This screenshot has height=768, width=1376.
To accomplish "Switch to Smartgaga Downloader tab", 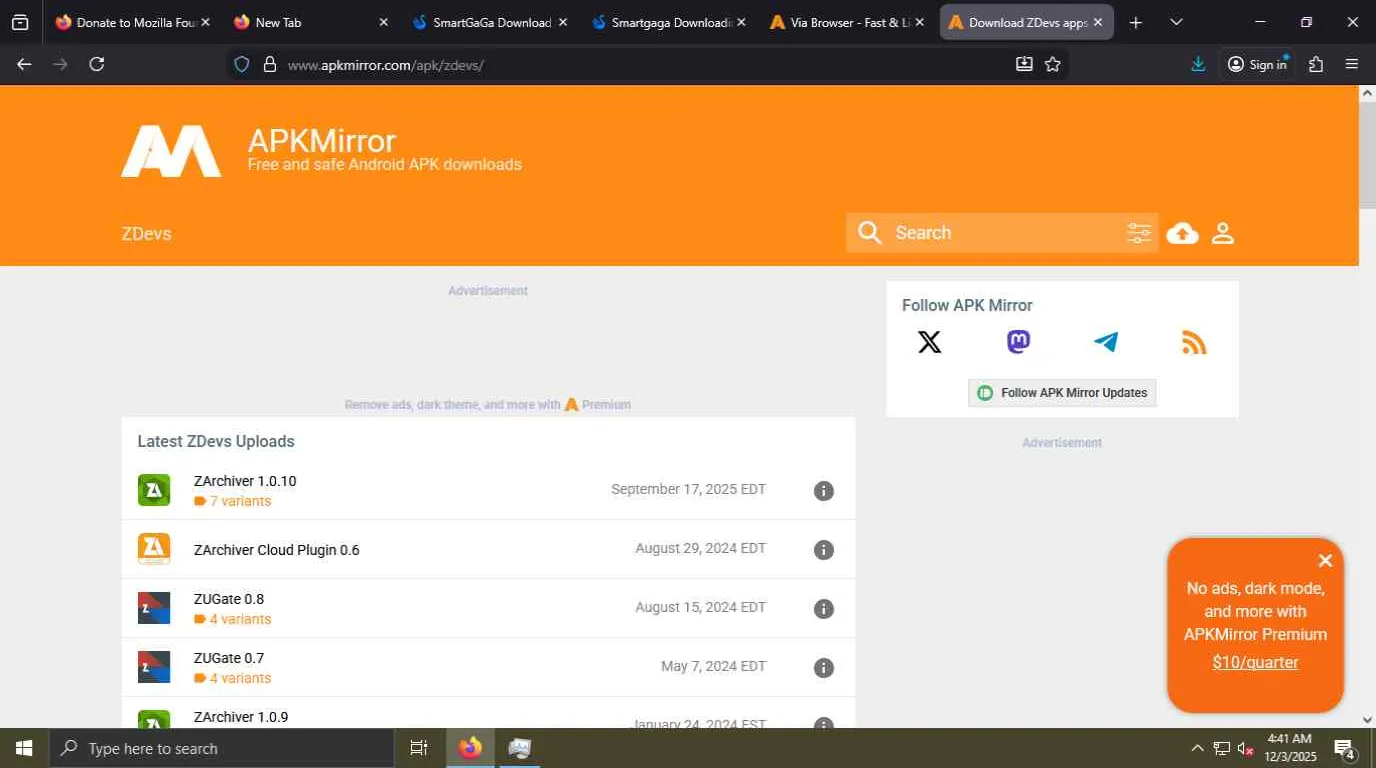I will [669, 22].
